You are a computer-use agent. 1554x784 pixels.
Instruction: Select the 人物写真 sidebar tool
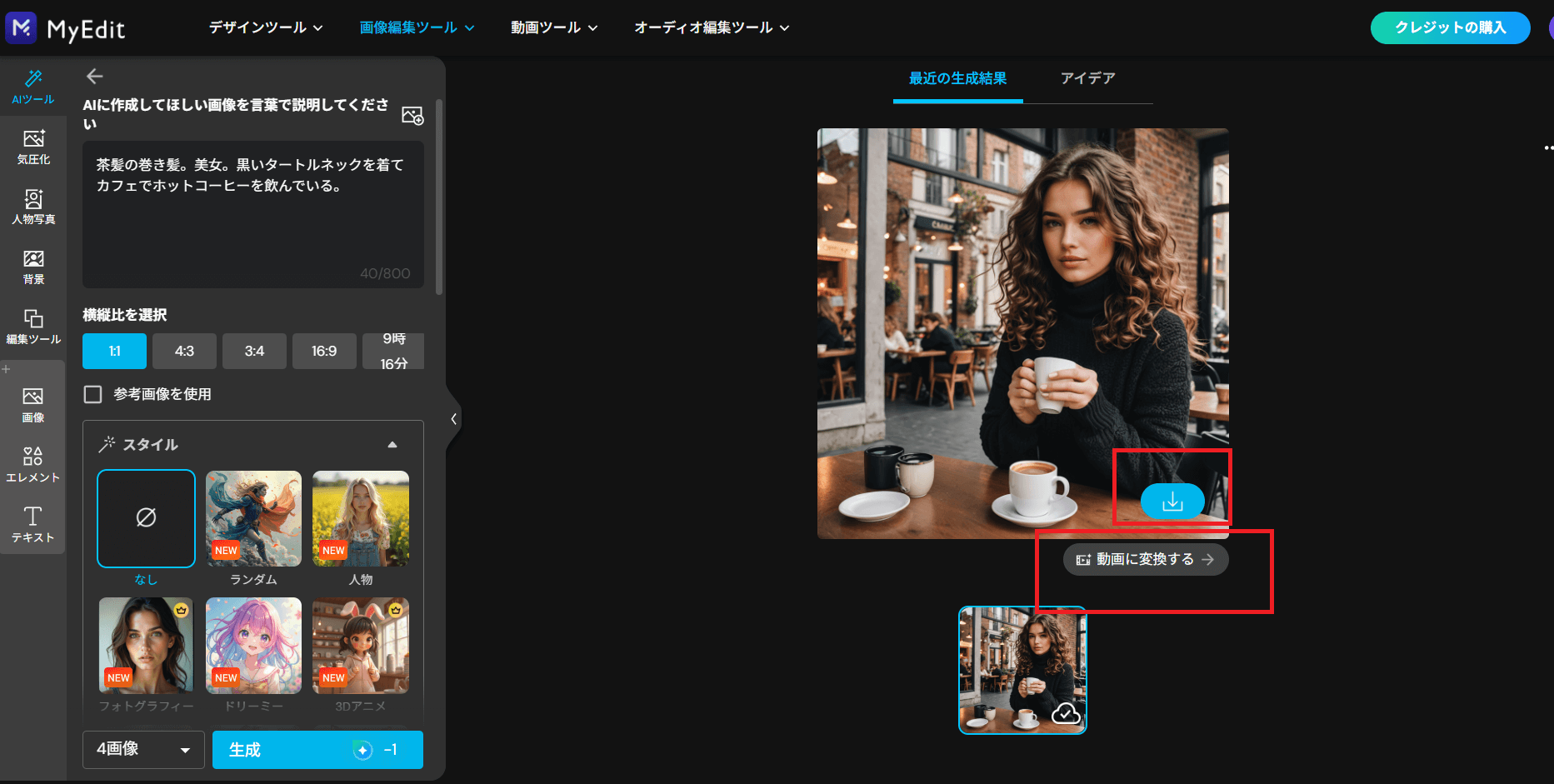point(33,206)
